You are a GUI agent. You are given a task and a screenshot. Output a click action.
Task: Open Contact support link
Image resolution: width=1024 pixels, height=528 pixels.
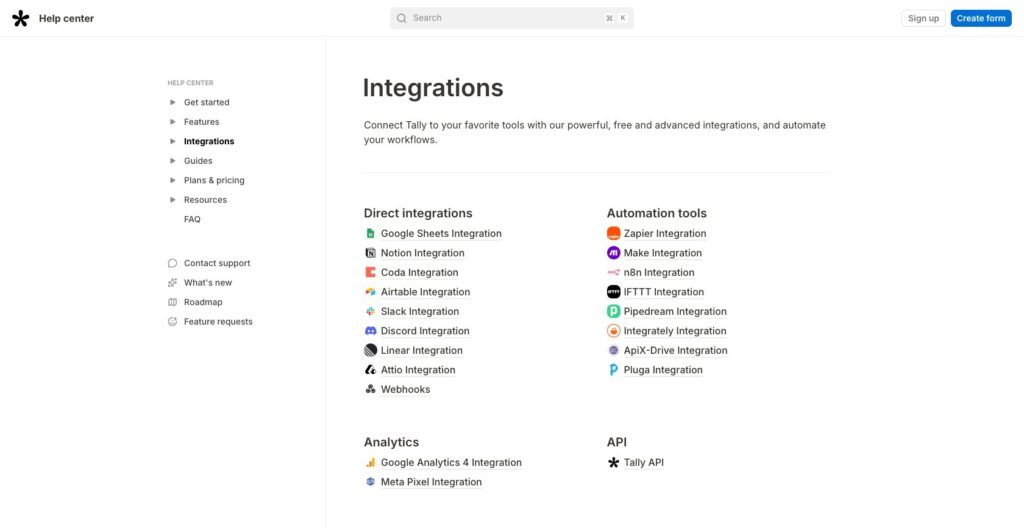tap(217, 263)
